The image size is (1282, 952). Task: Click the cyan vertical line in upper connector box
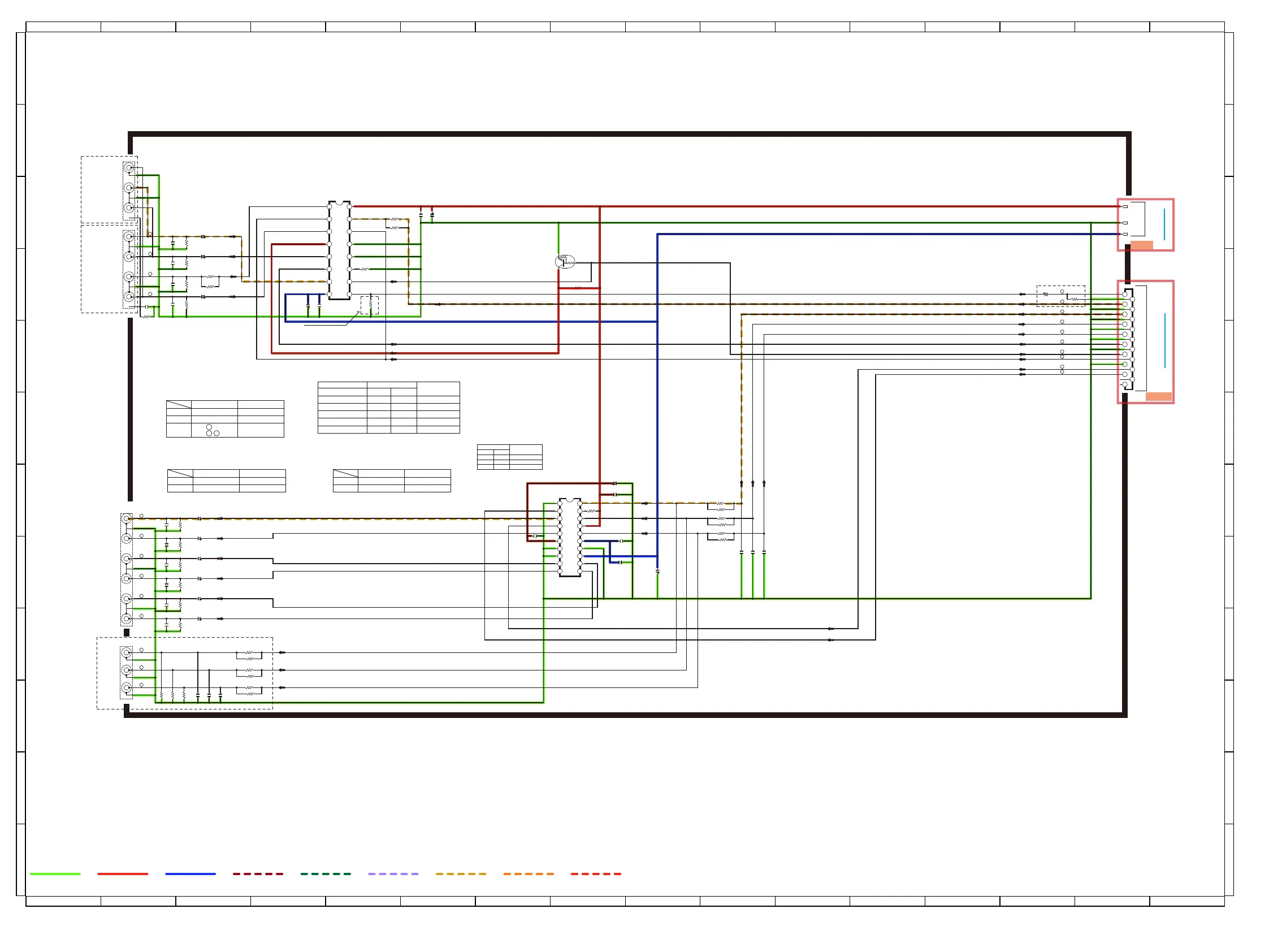pos(1164,224)
